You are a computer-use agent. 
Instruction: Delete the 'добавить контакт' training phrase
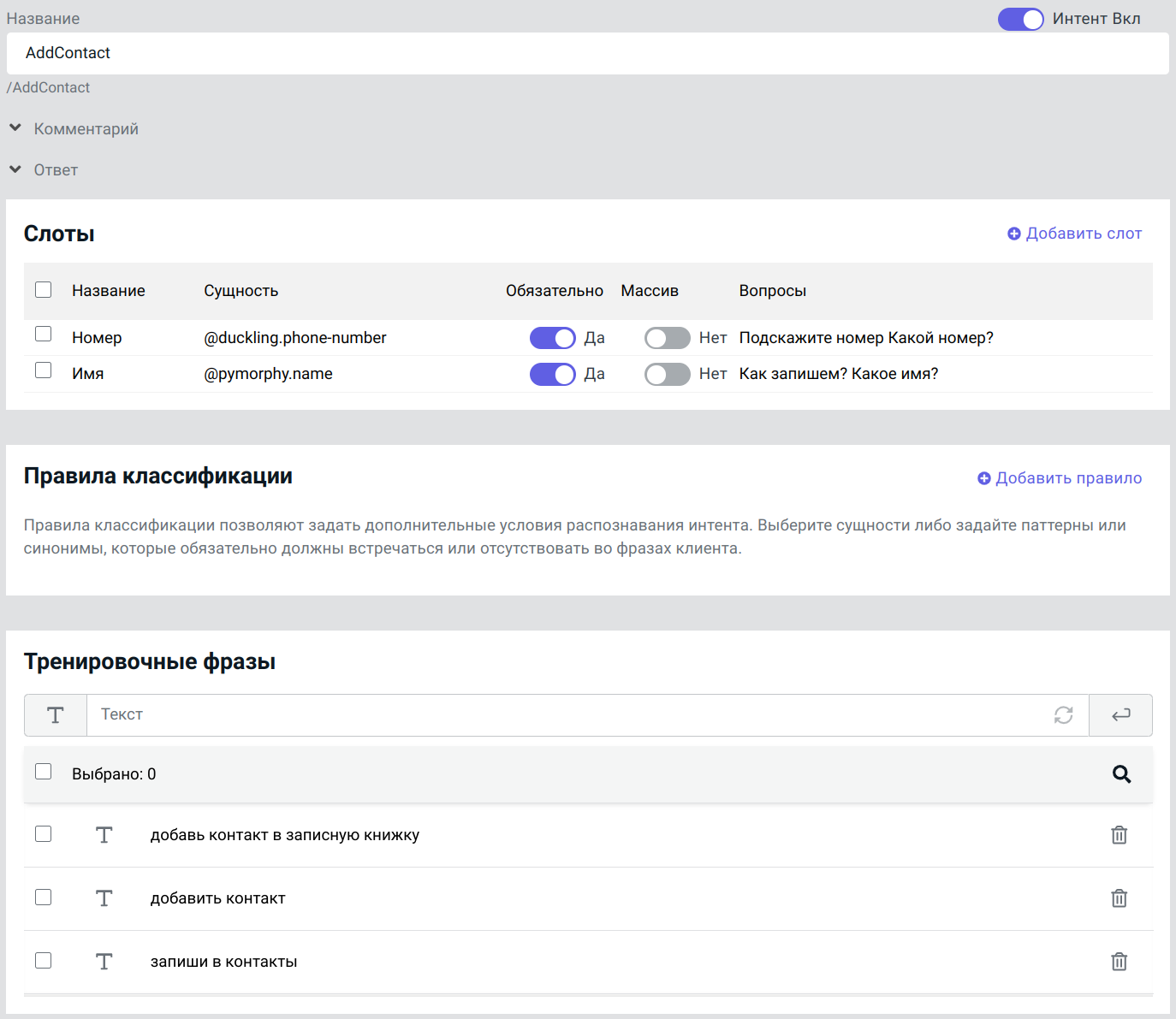(x=1119, y=898)
